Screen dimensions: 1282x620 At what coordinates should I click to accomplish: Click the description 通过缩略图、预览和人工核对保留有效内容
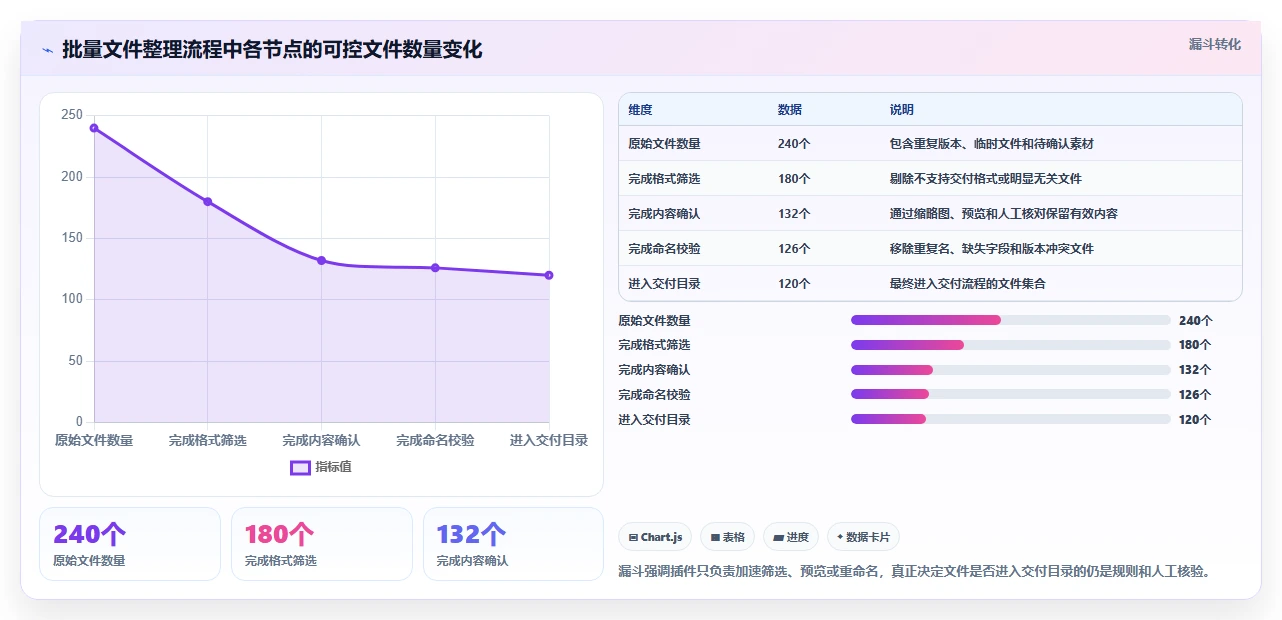1003,214
